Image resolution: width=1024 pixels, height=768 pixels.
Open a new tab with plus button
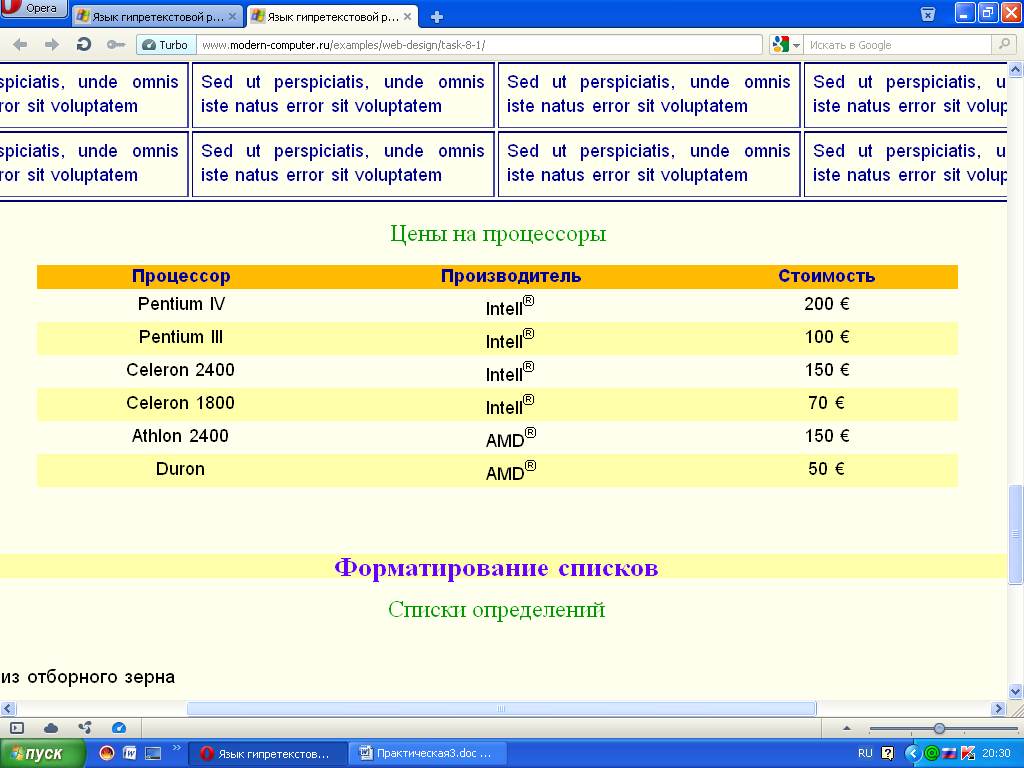click(437, 17)
